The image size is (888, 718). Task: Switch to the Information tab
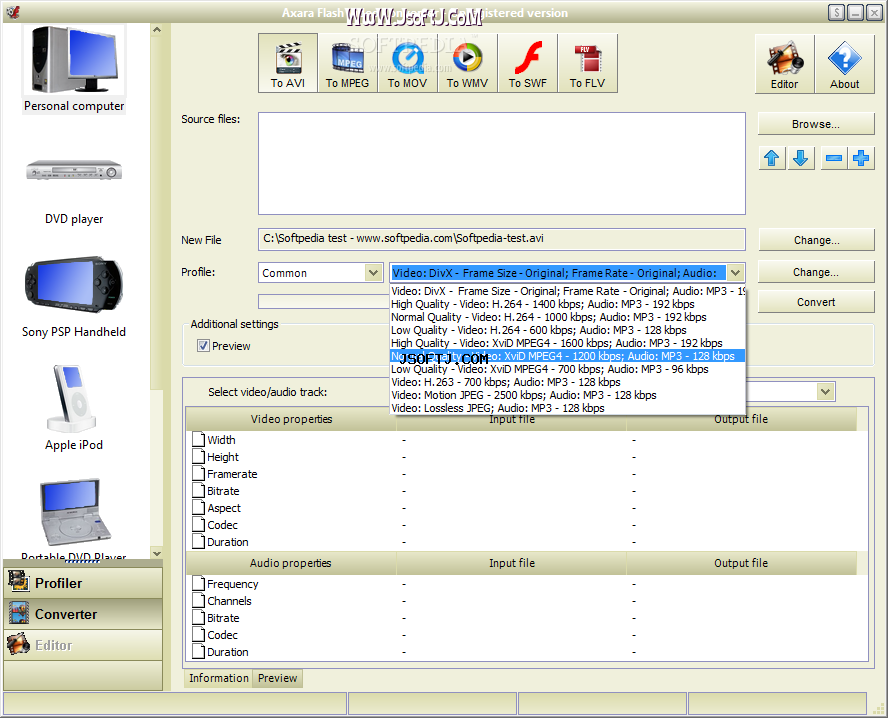click(219, 678)
